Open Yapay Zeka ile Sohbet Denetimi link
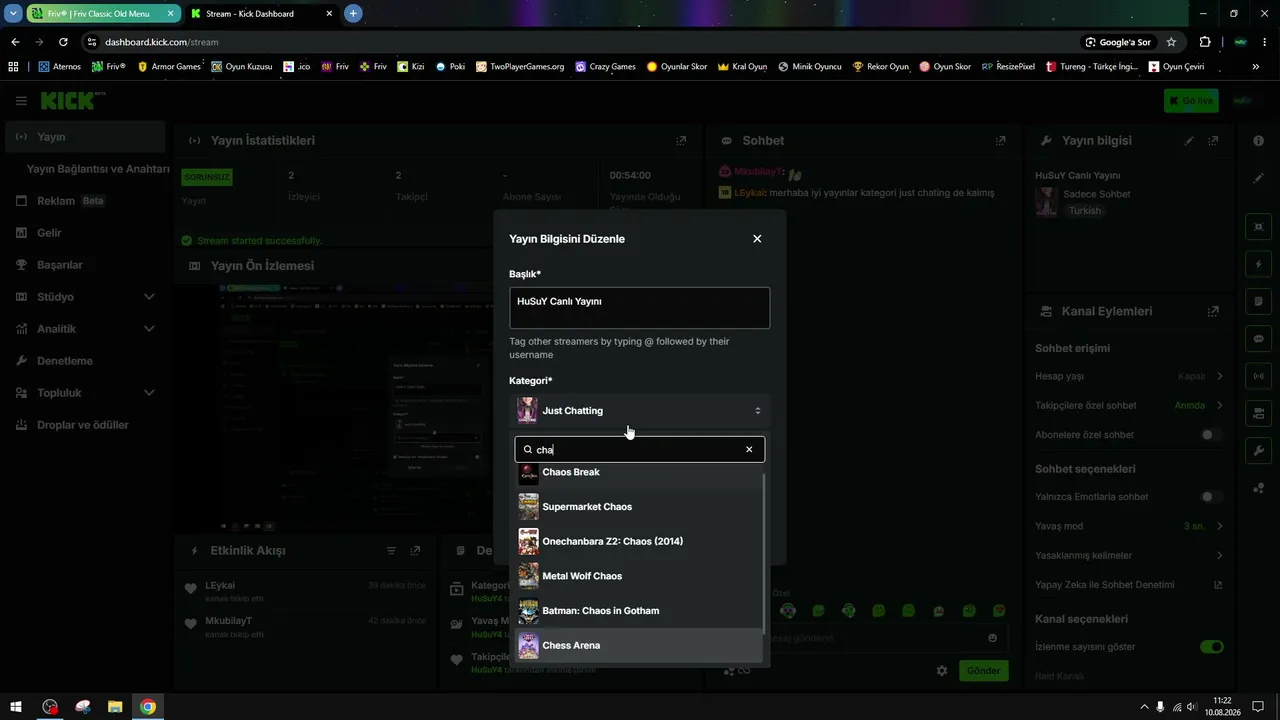 1218,585
